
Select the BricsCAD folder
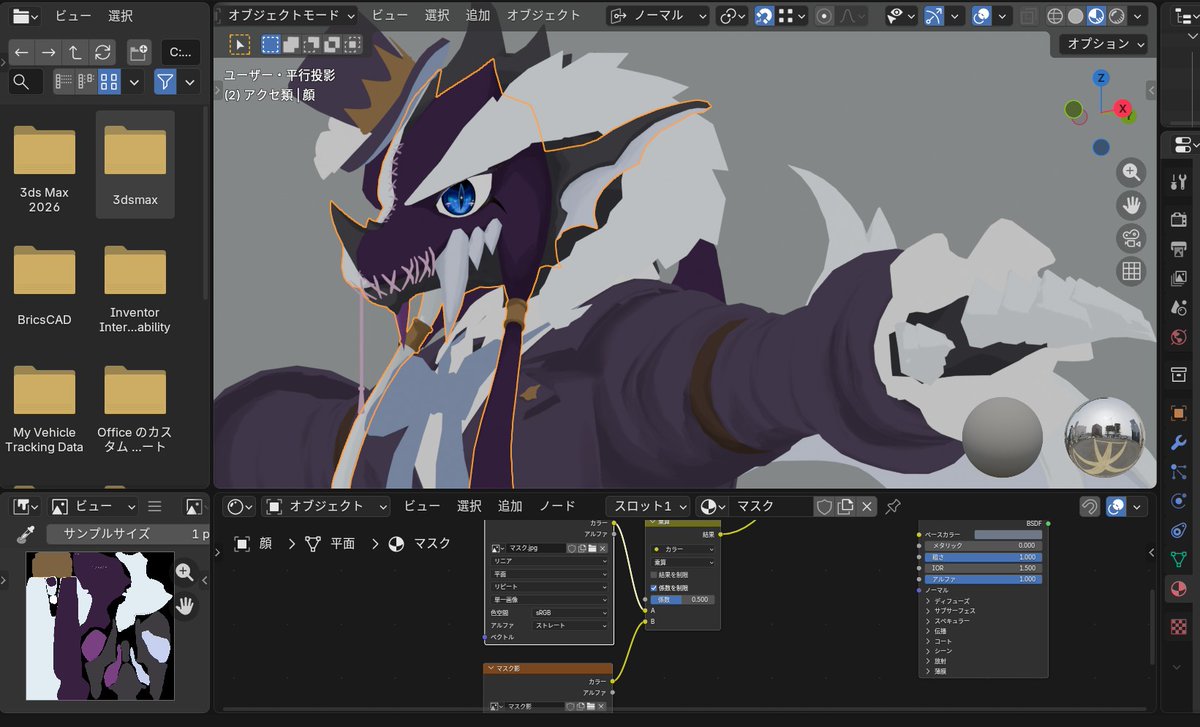pyautogui.click(x=44, y=285)
